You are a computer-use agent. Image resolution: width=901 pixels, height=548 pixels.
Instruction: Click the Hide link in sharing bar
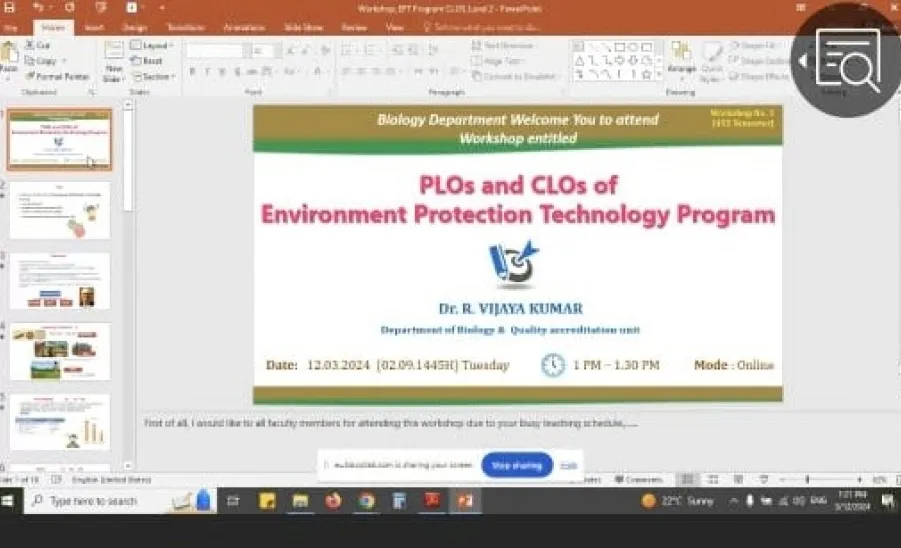[568, 466]
